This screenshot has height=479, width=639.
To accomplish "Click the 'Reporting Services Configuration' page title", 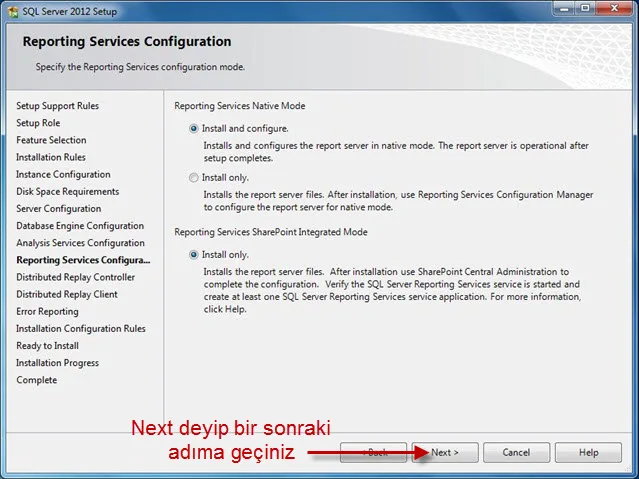I will [x=127, y=42].
